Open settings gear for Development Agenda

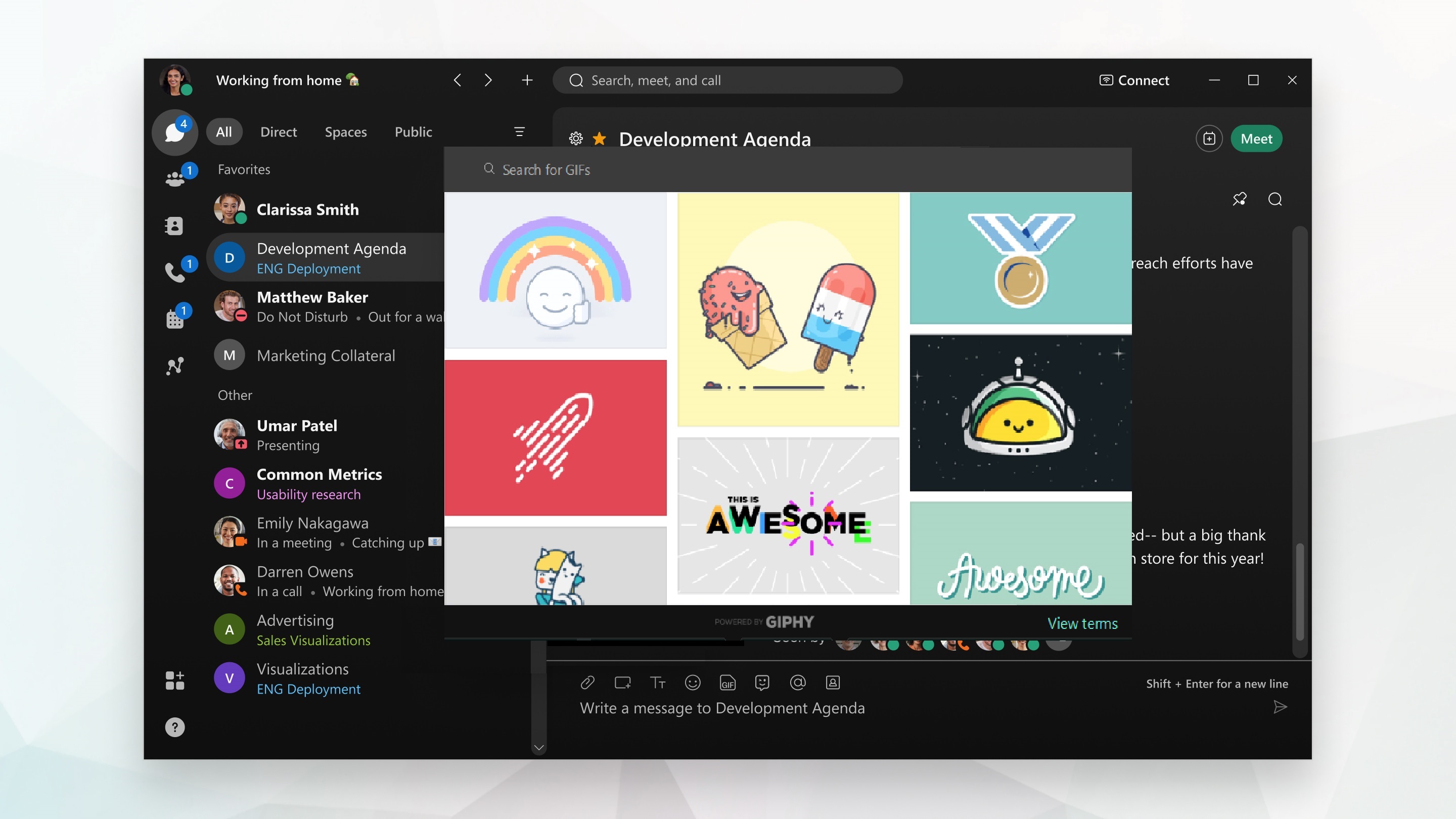point(575,138)
